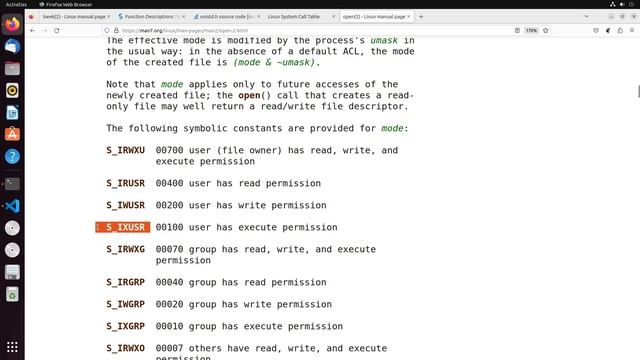Open Files manager from the dock
Image resolution: width=640 pixels, height=360 pixels.
(x=12, y=69)
